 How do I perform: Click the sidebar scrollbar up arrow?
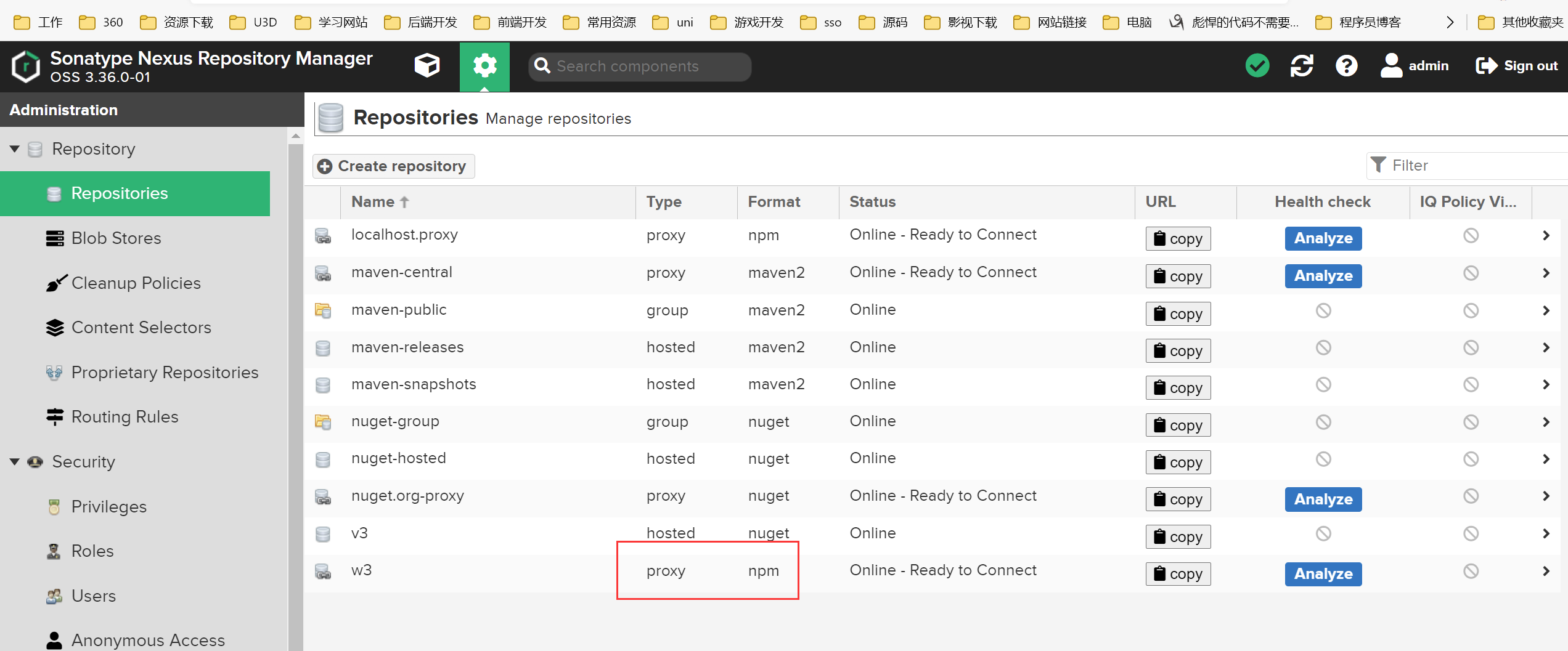(296, 136)
